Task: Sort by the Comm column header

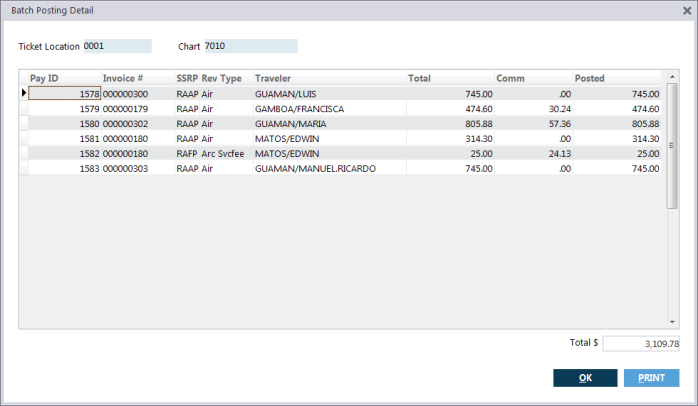Action: click(x=533, y=78)
